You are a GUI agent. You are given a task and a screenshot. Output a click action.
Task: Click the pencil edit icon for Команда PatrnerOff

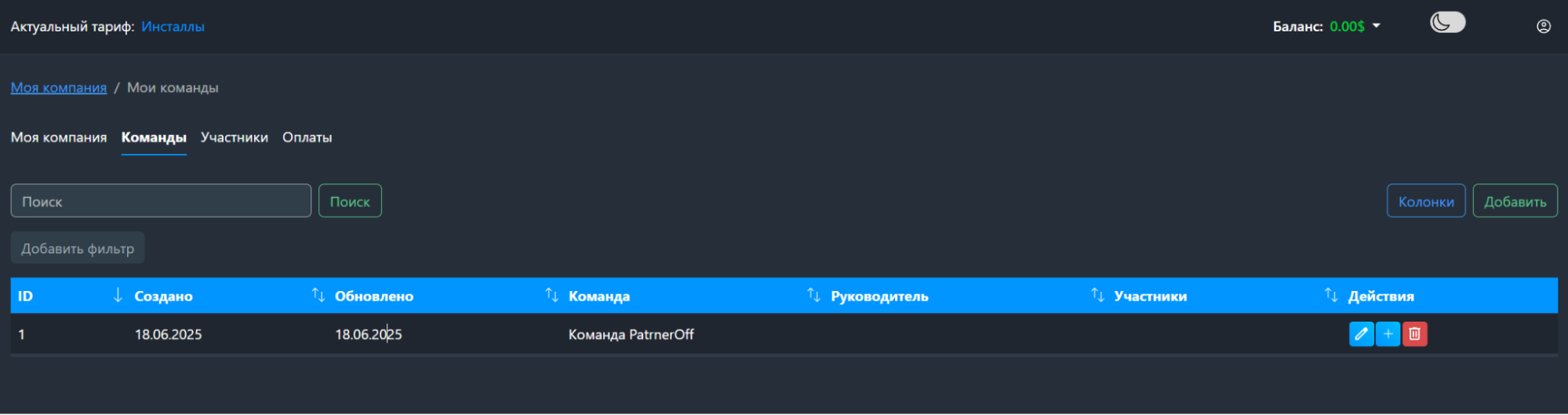pos(1361,334)
